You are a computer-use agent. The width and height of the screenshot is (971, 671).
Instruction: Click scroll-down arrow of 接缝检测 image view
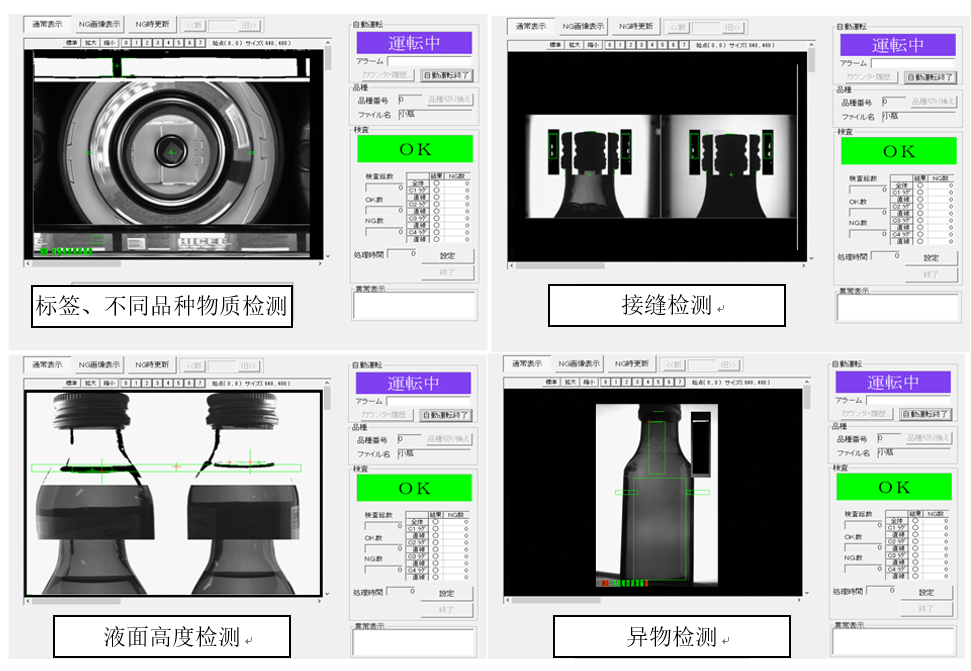(811, 258)
